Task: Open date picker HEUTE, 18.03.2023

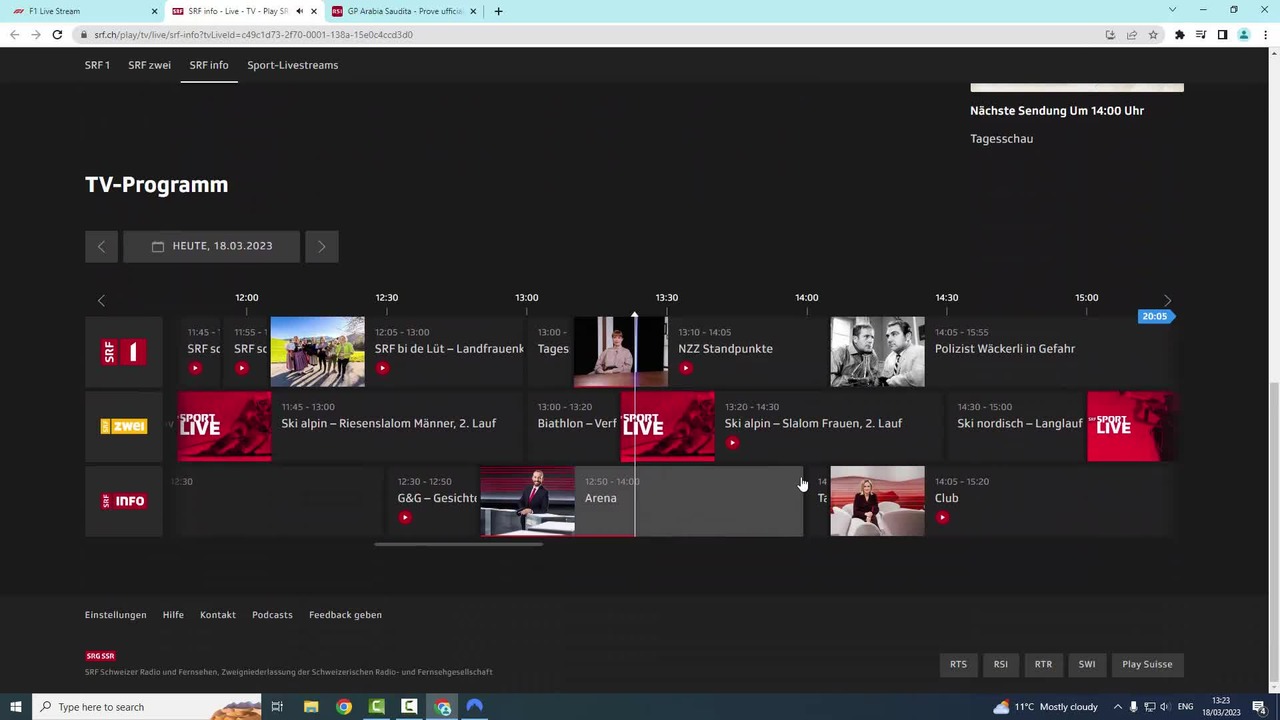Action: click(x=211, y=246)
